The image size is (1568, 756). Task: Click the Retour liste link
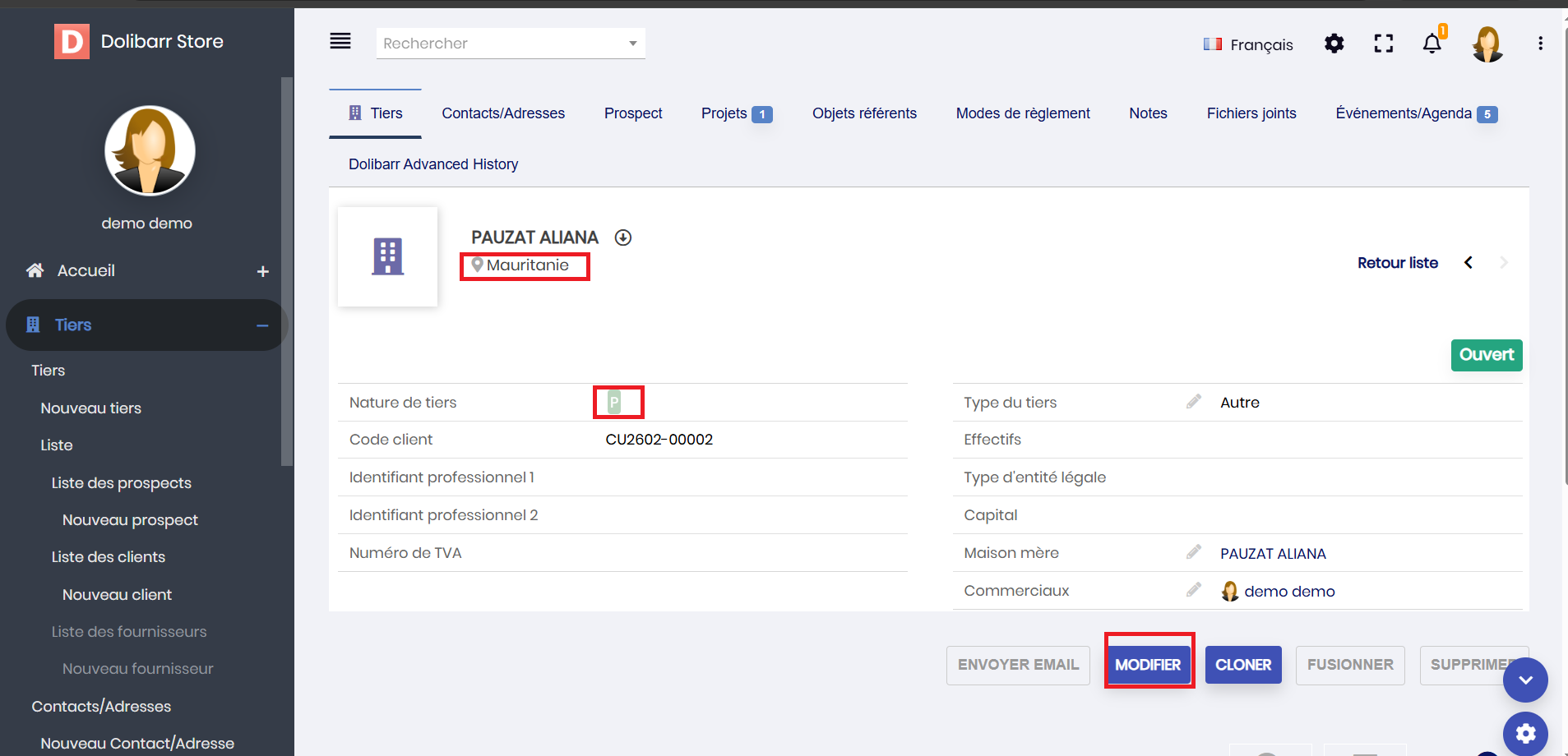point(1397,263)
